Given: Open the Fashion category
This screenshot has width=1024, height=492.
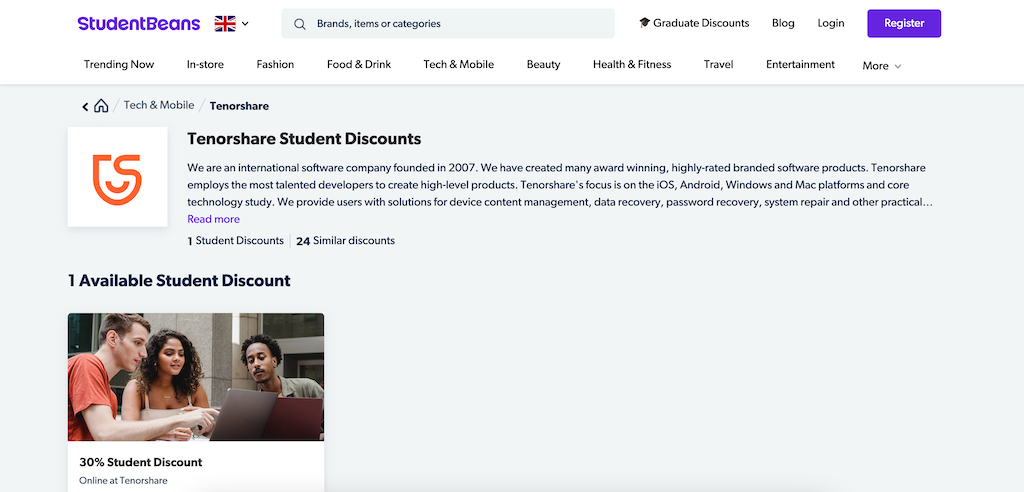Looking at the screenshot, I should coord(275,65).
